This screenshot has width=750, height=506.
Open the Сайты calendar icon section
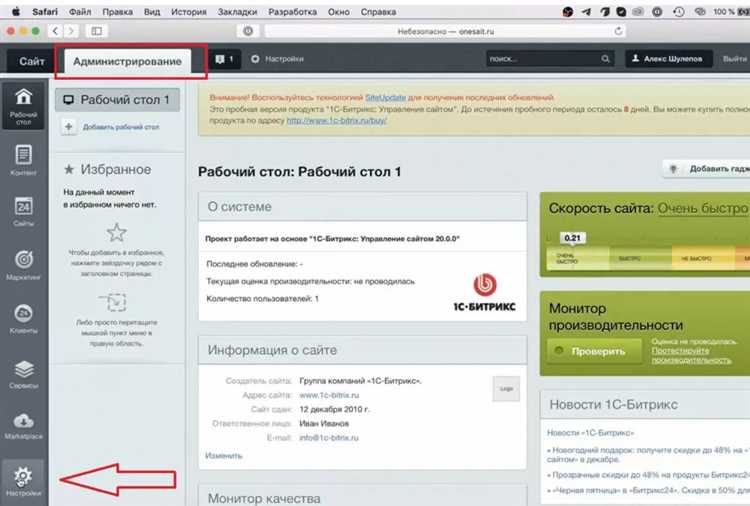pyautogui.click(x=23, y=212)
